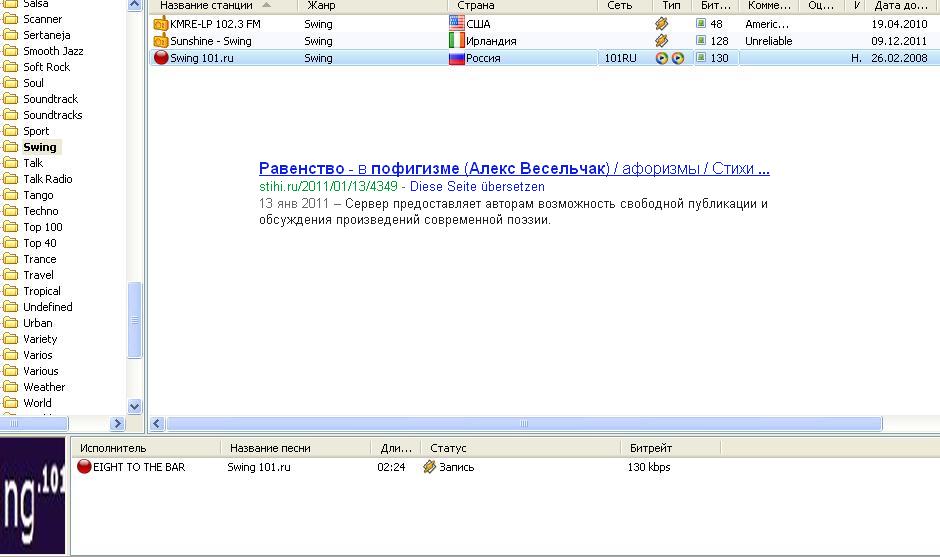The height and width of the screenshot is (557, 940).
Task: Click the red recording icon for Swing 101.ru
Action: pos(161,58)
